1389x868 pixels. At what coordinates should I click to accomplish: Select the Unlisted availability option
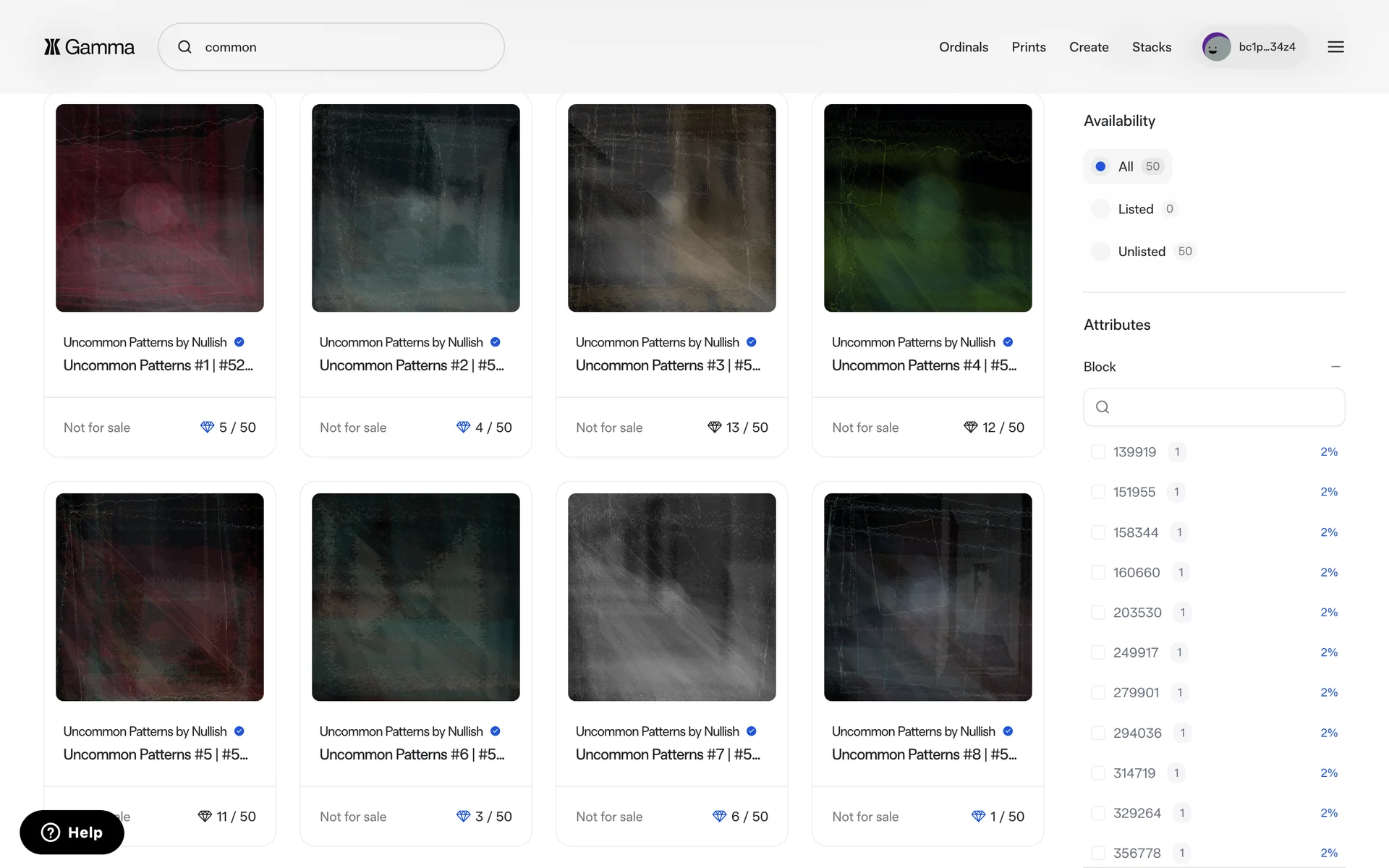(1100, 252)
